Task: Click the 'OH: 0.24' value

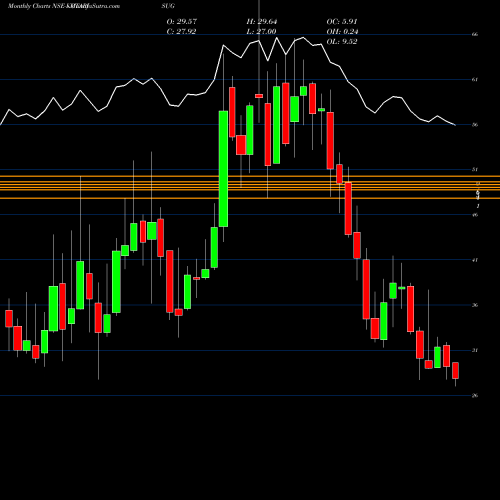Action: [x=342, y=32]
